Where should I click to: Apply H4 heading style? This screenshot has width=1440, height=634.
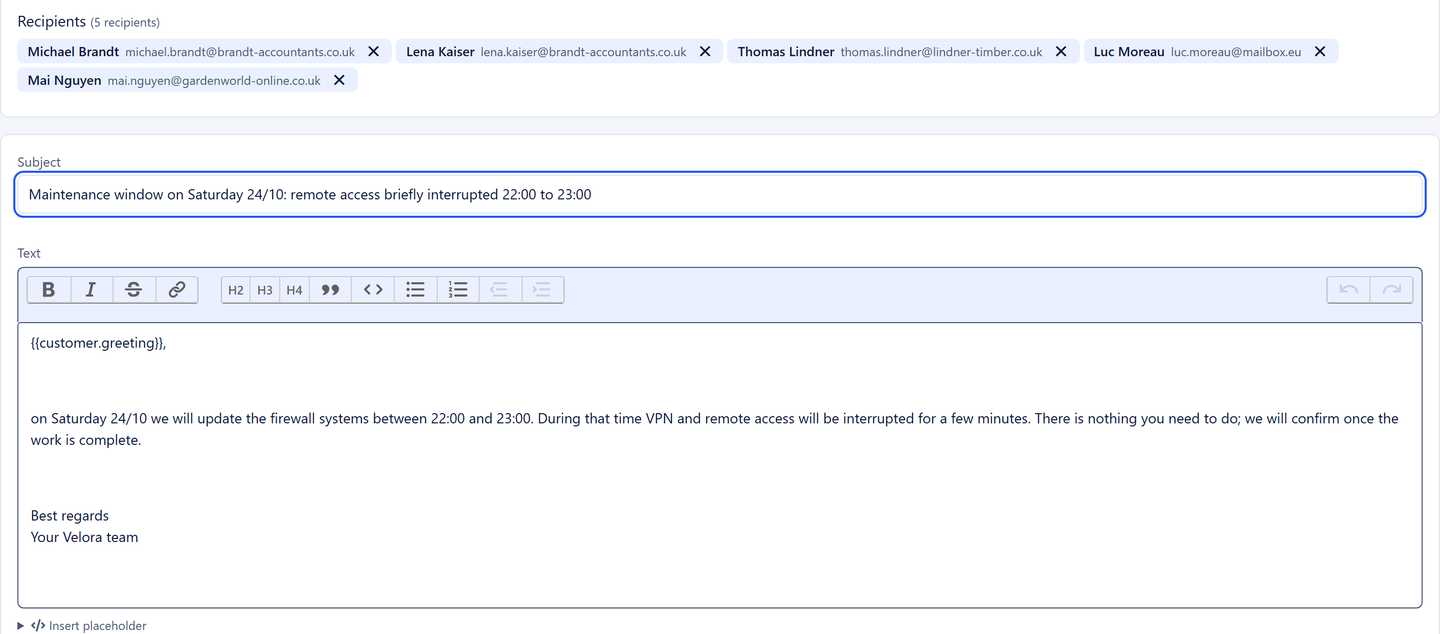point(294,290)
